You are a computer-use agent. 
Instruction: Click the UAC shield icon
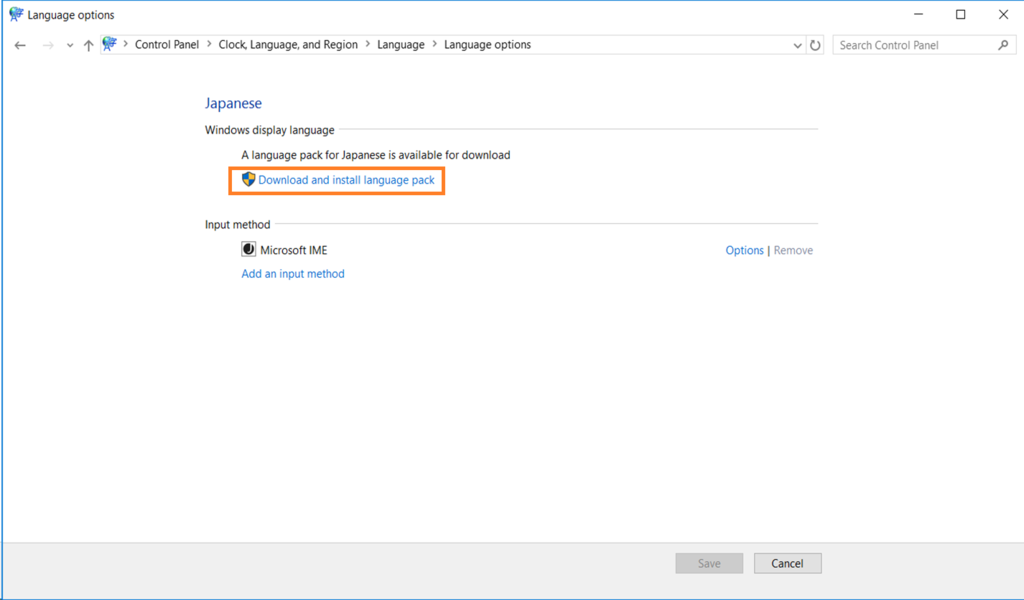pos(248,180)
